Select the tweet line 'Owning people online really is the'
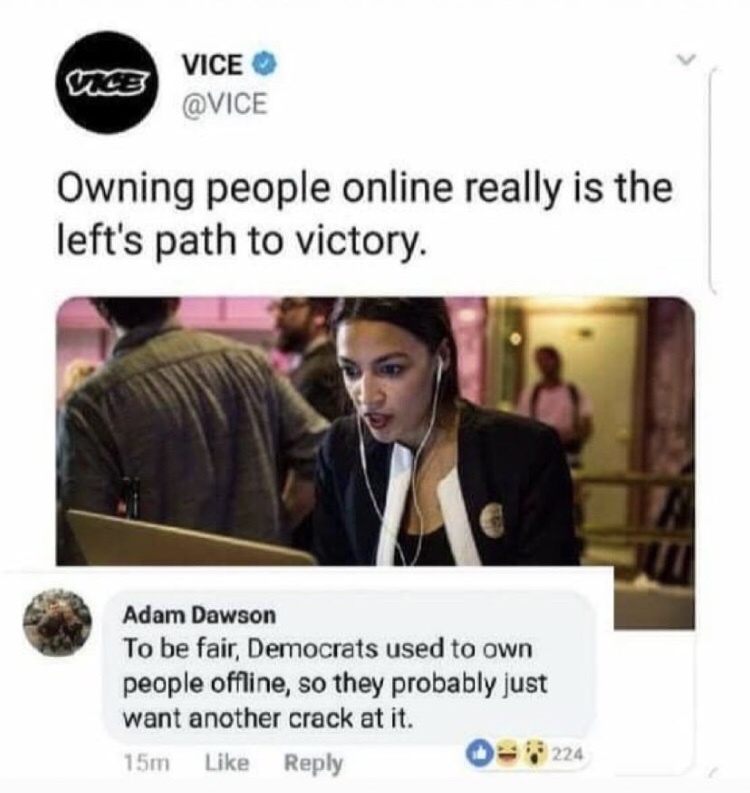This screenshot has width=750, height=793. 365,189
